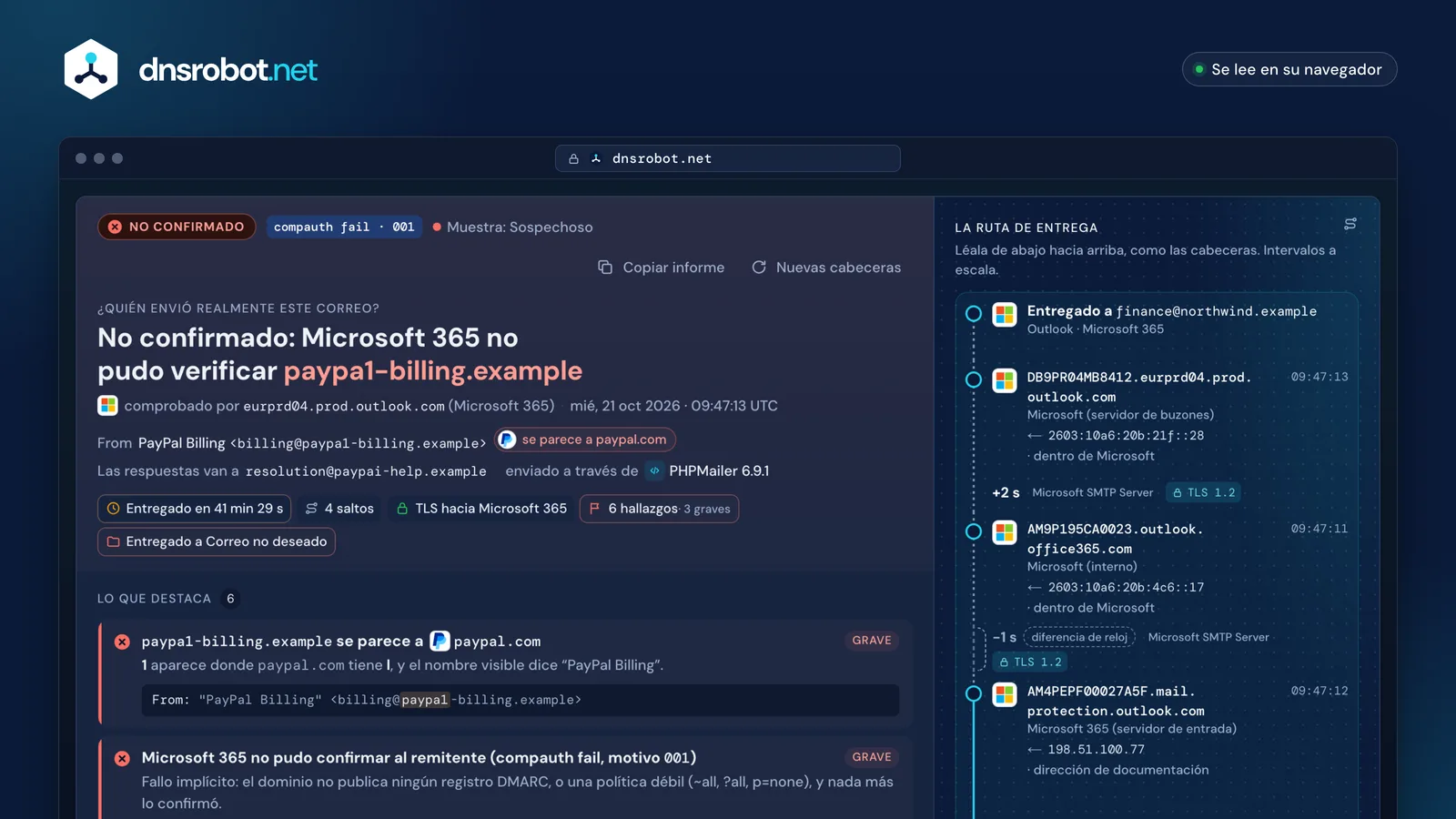Screen dimensions: 1456x819
Task: Click the '6 hallazgos · 3 graves' chip
Action: pos(659,509)
